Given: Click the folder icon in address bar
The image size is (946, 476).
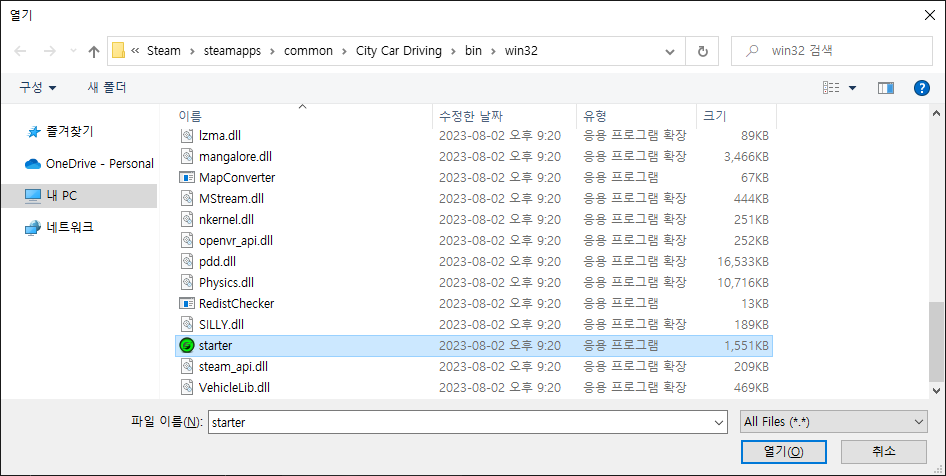Looking at the screenshot, I should 119,51.
